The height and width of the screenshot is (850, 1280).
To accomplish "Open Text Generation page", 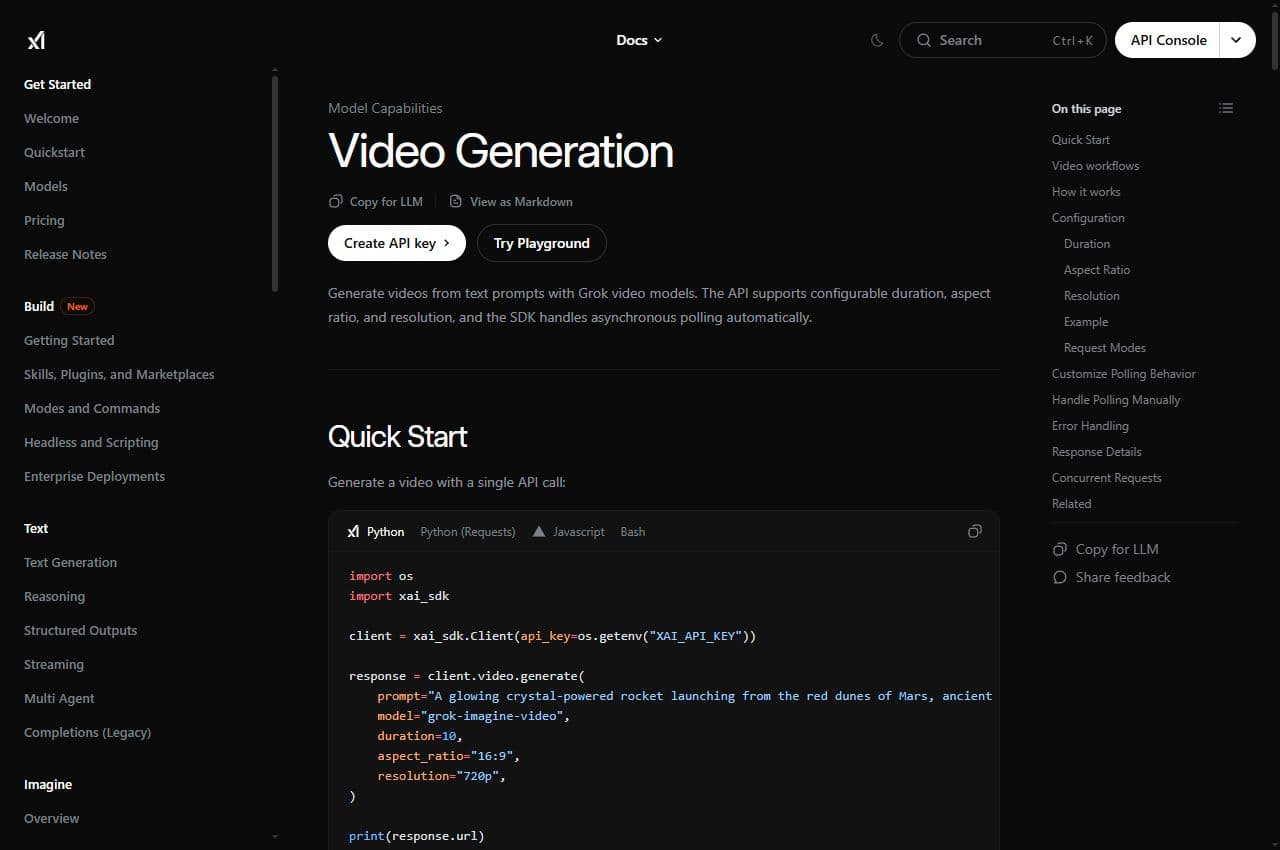I will [x=70, y=562].
